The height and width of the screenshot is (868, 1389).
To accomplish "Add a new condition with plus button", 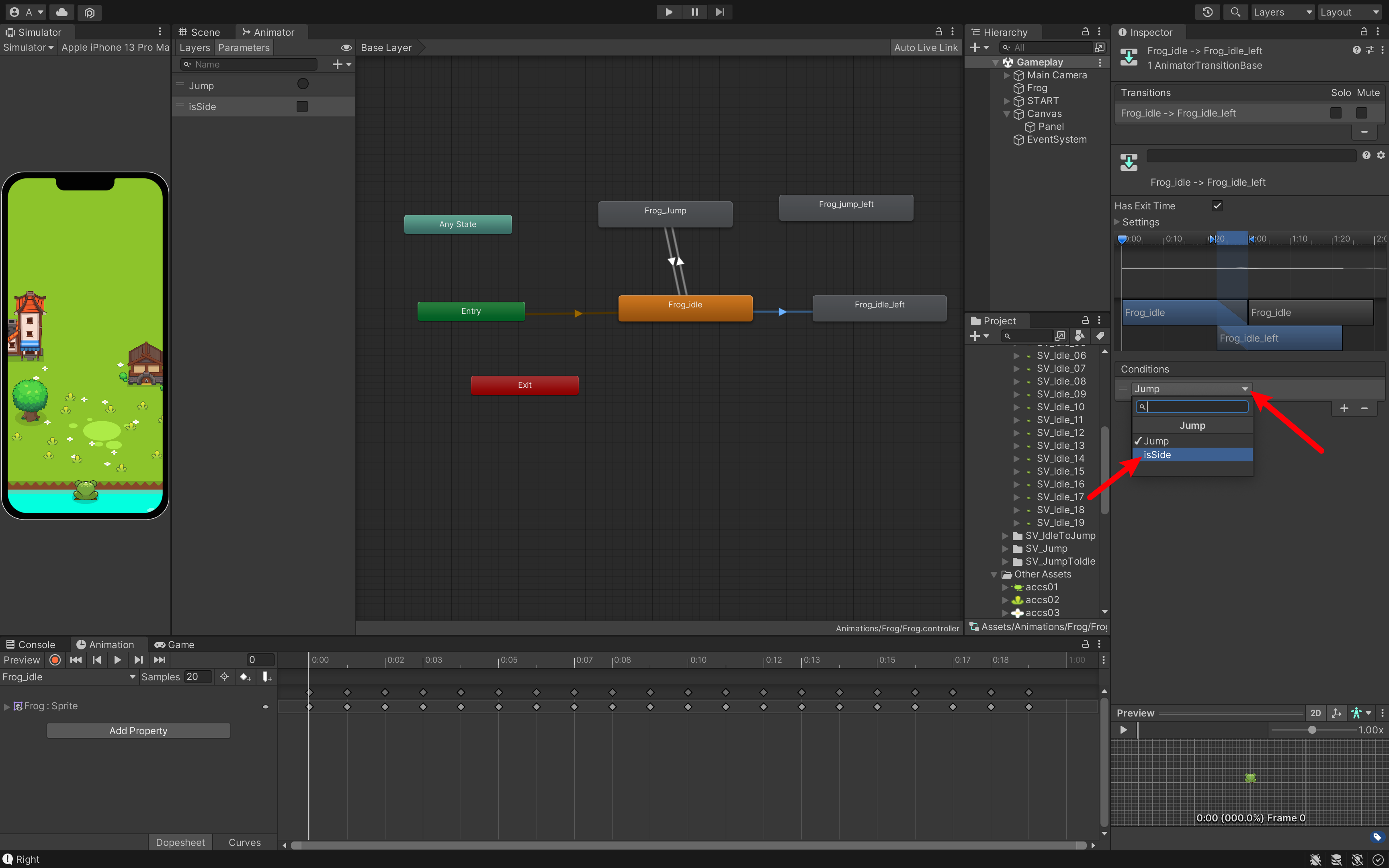I will click(x=1344, y=408).
